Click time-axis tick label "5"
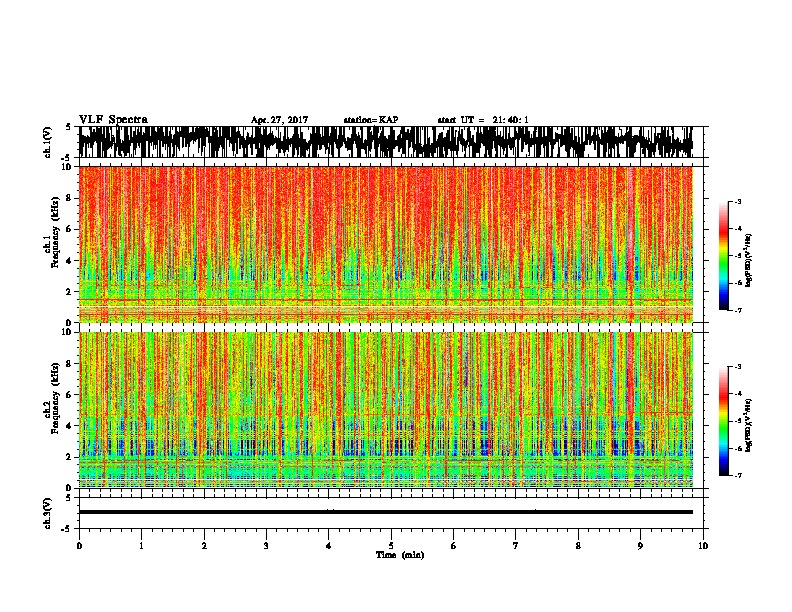This screenshot has height=612, width=792. (x=391, y=546)
